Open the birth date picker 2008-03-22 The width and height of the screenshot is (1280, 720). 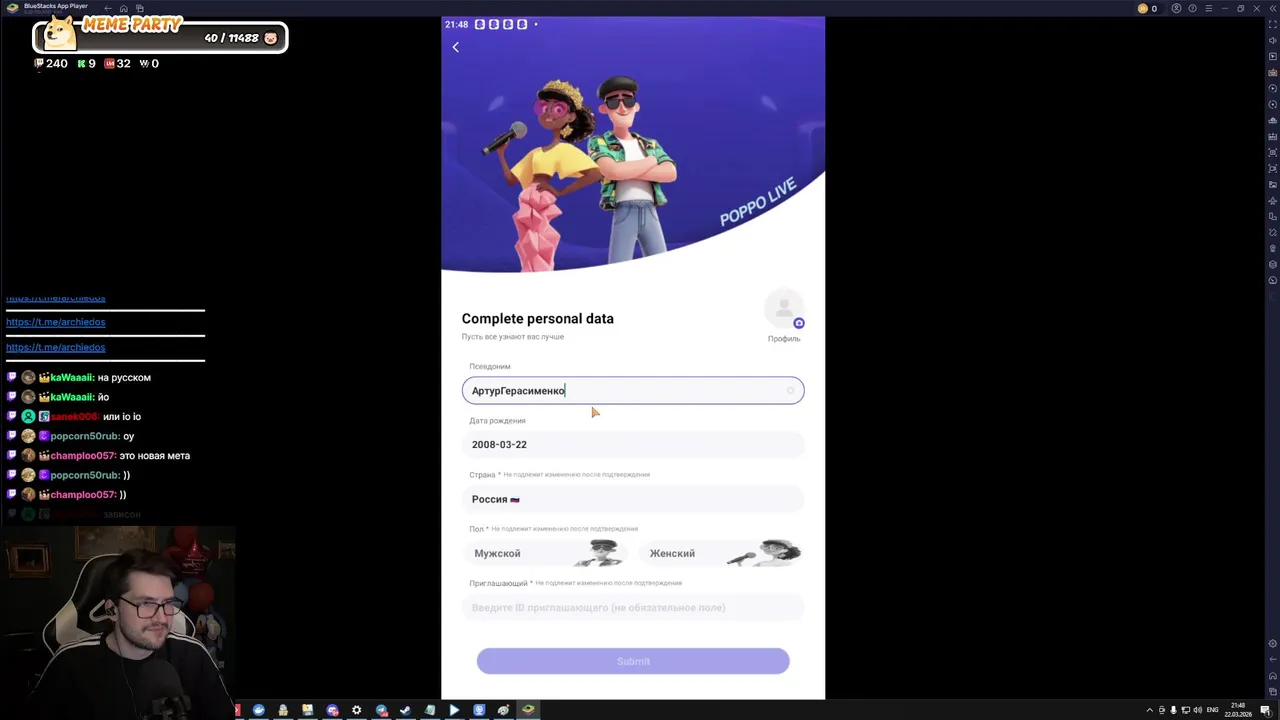(633, 445)
